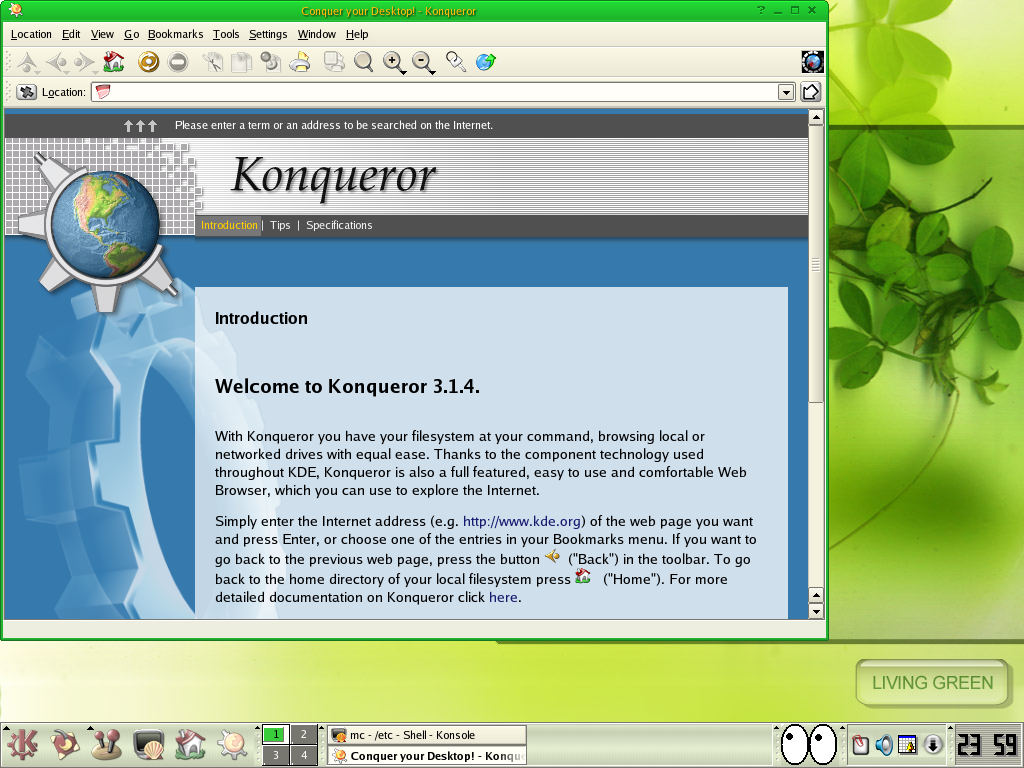Switch to the Specifications page tab
The image size is (1024, 768).
pos(339,225)
